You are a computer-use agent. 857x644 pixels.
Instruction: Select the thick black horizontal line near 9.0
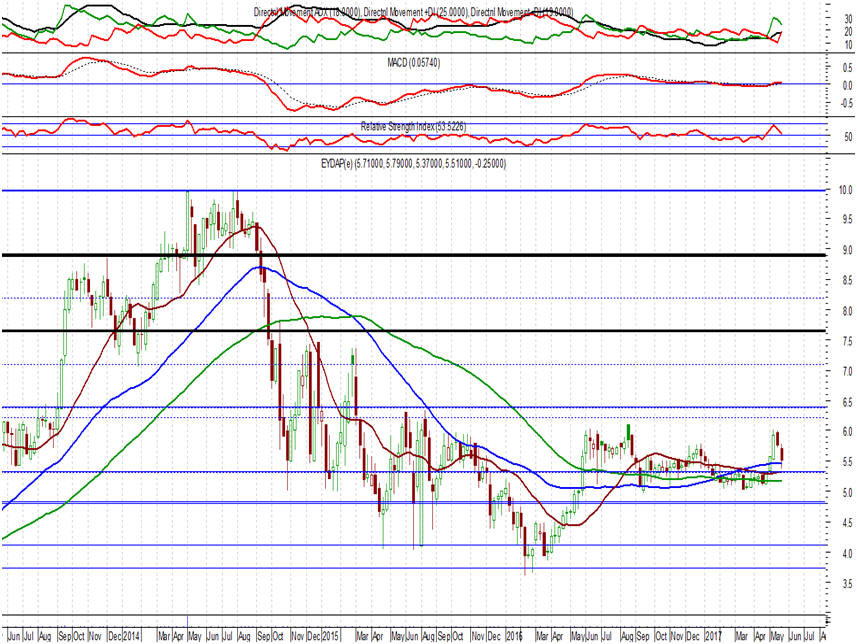413,255
